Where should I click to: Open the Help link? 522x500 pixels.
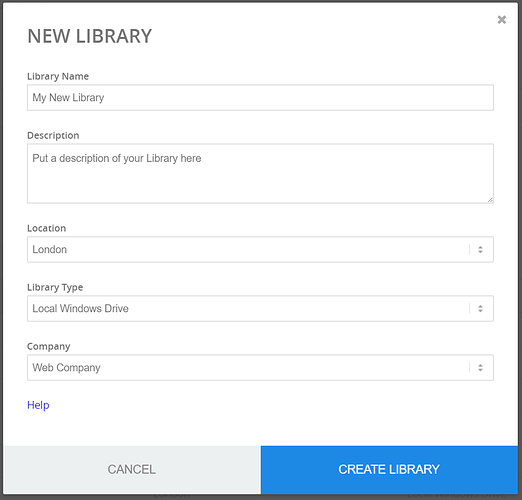(x=38, y=405)
